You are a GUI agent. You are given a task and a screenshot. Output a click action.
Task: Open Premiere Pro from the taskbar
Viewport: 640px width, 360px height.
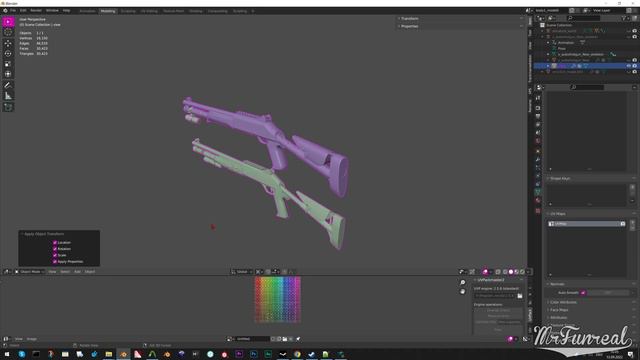(239, 354)
